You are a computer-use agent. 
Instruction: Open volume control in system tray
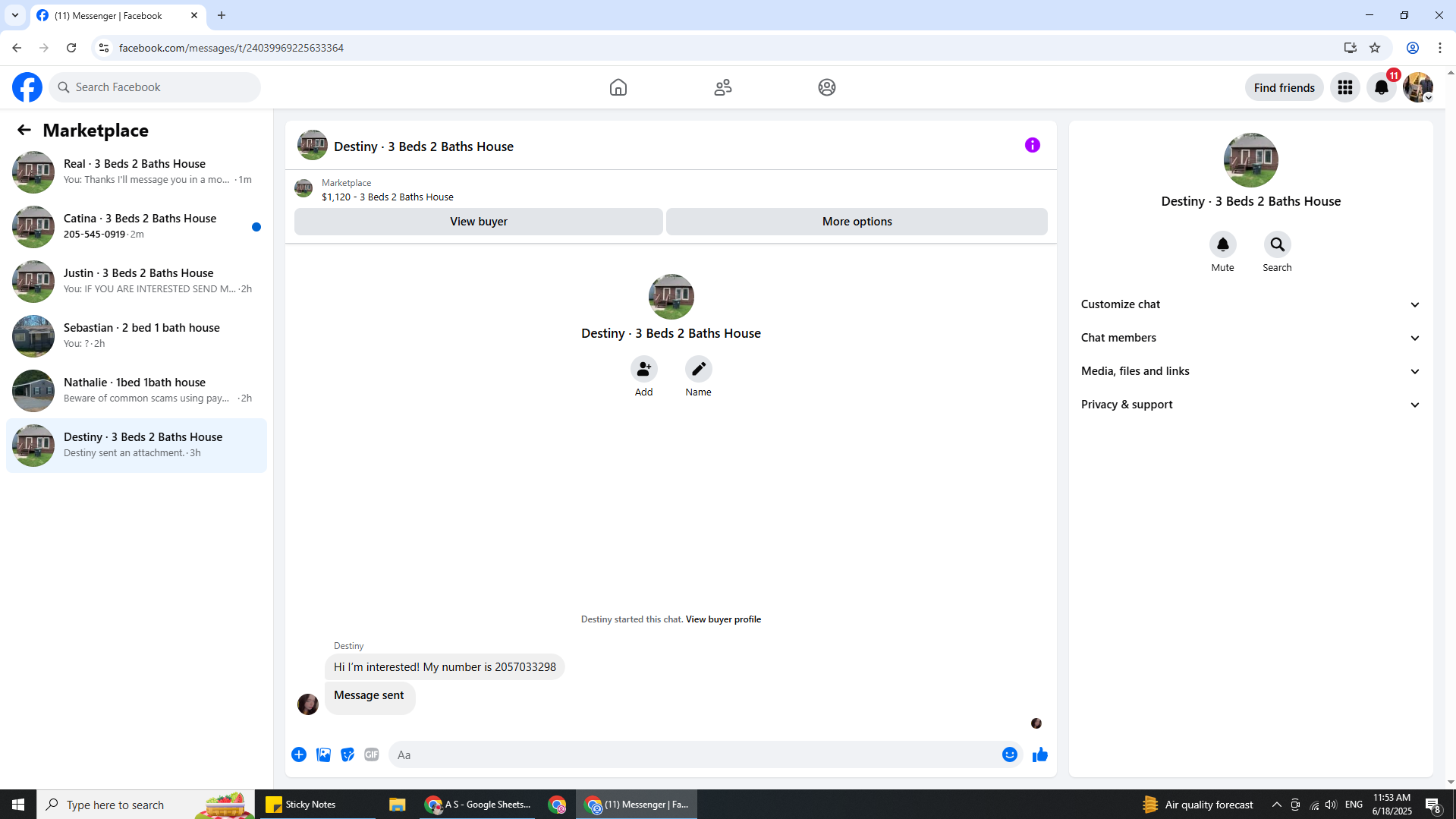coord(1331,805)
